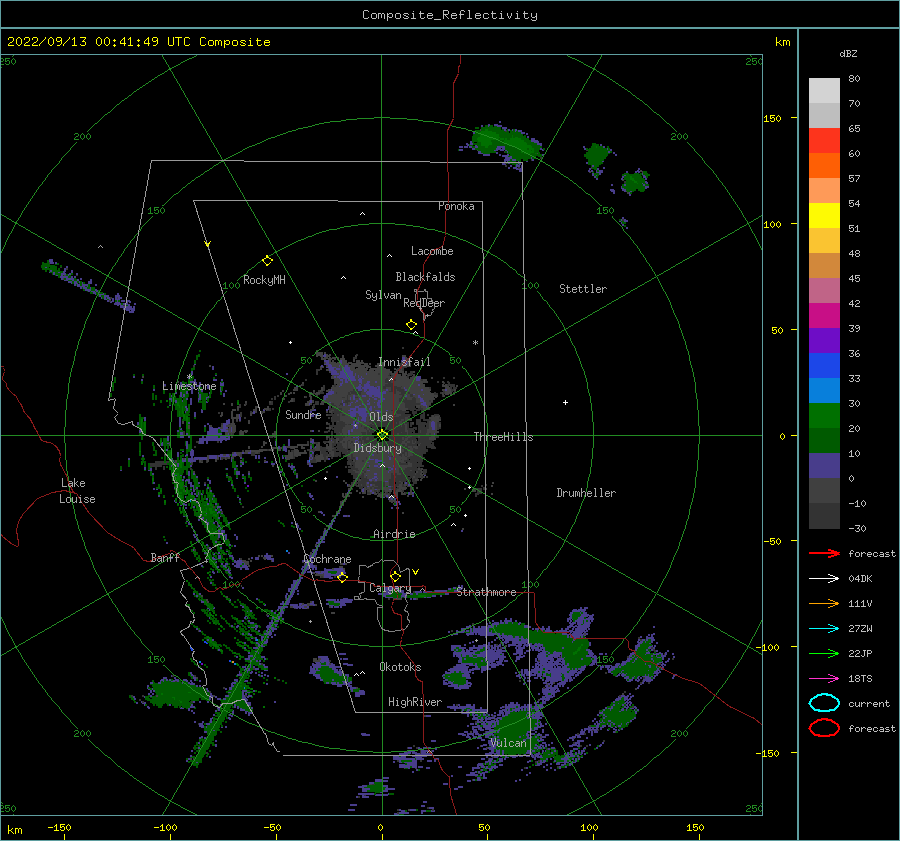
Task: Click the cyan 27ZW arrow icon
Action: (824, 629)
